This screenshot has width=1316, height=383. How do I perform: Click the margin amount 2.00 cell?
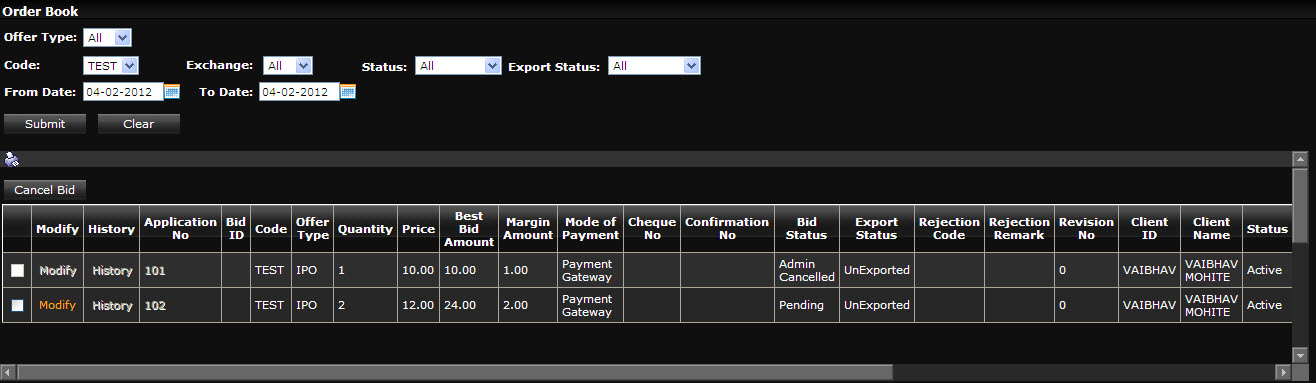click(529, 305)
